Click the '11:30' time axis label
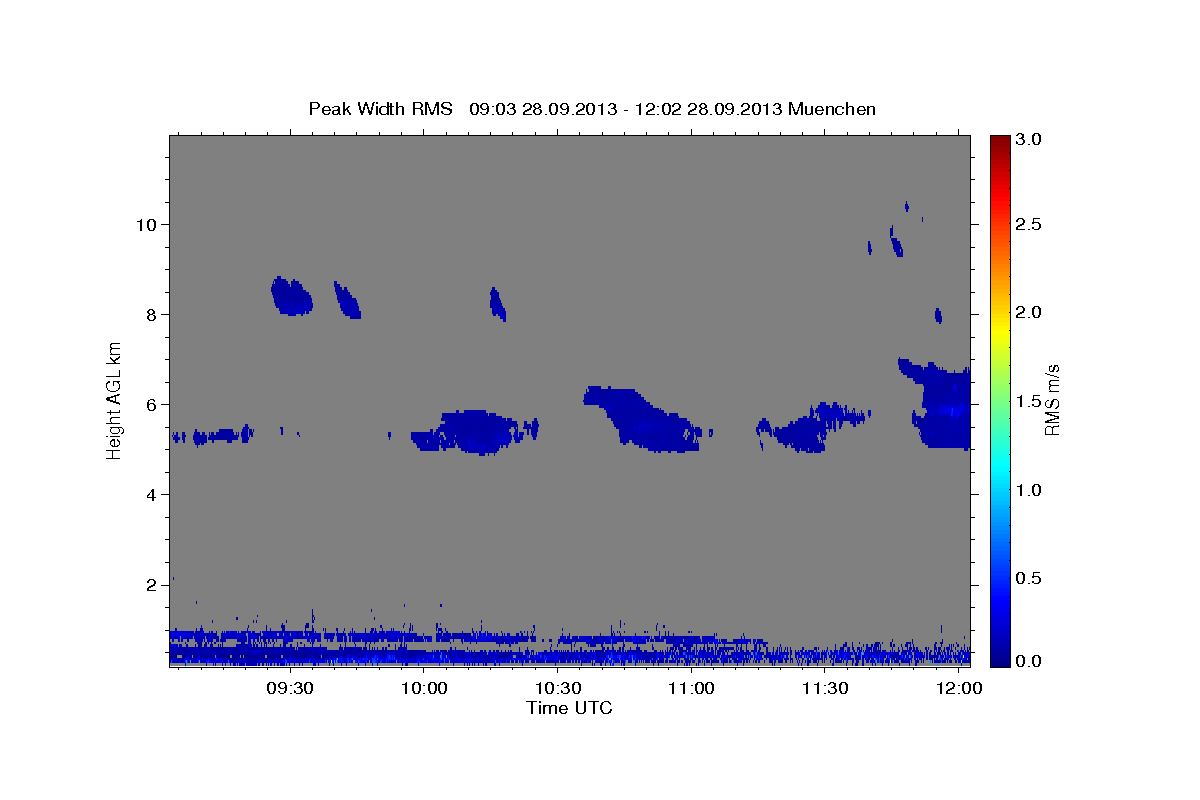The image size is (1200, 800). [825, 689]
